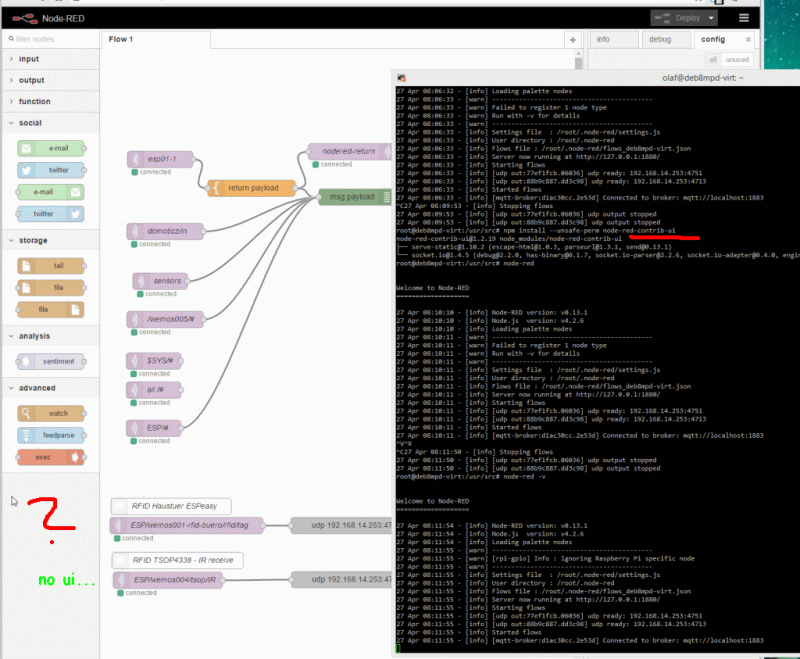Expand the input palette category

[51, 59]
